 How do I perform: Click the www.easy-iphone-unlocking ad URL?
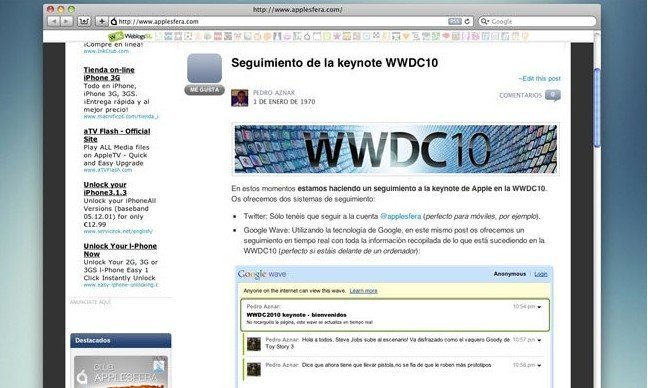pos(121,285)
